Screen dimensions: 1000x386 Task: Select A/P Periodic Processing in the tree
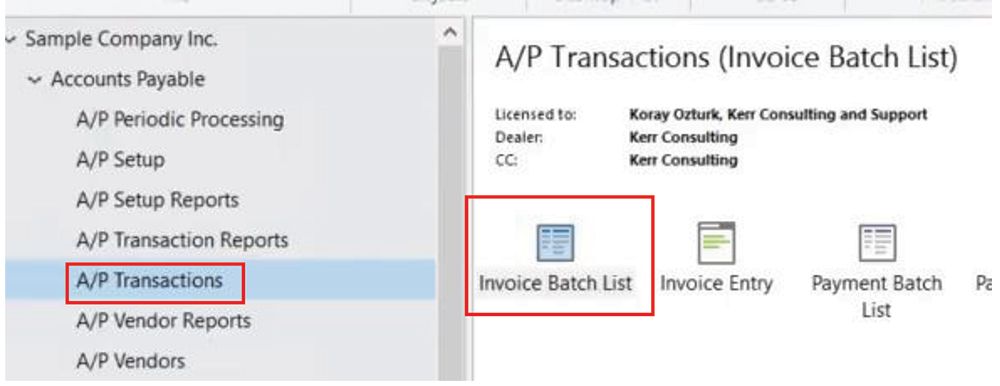coord(180,119)
